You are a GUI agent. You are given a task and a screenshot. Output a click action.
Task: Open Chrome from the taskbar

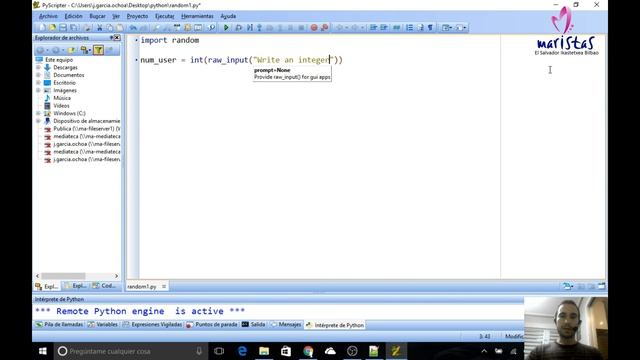pos(308,351)
